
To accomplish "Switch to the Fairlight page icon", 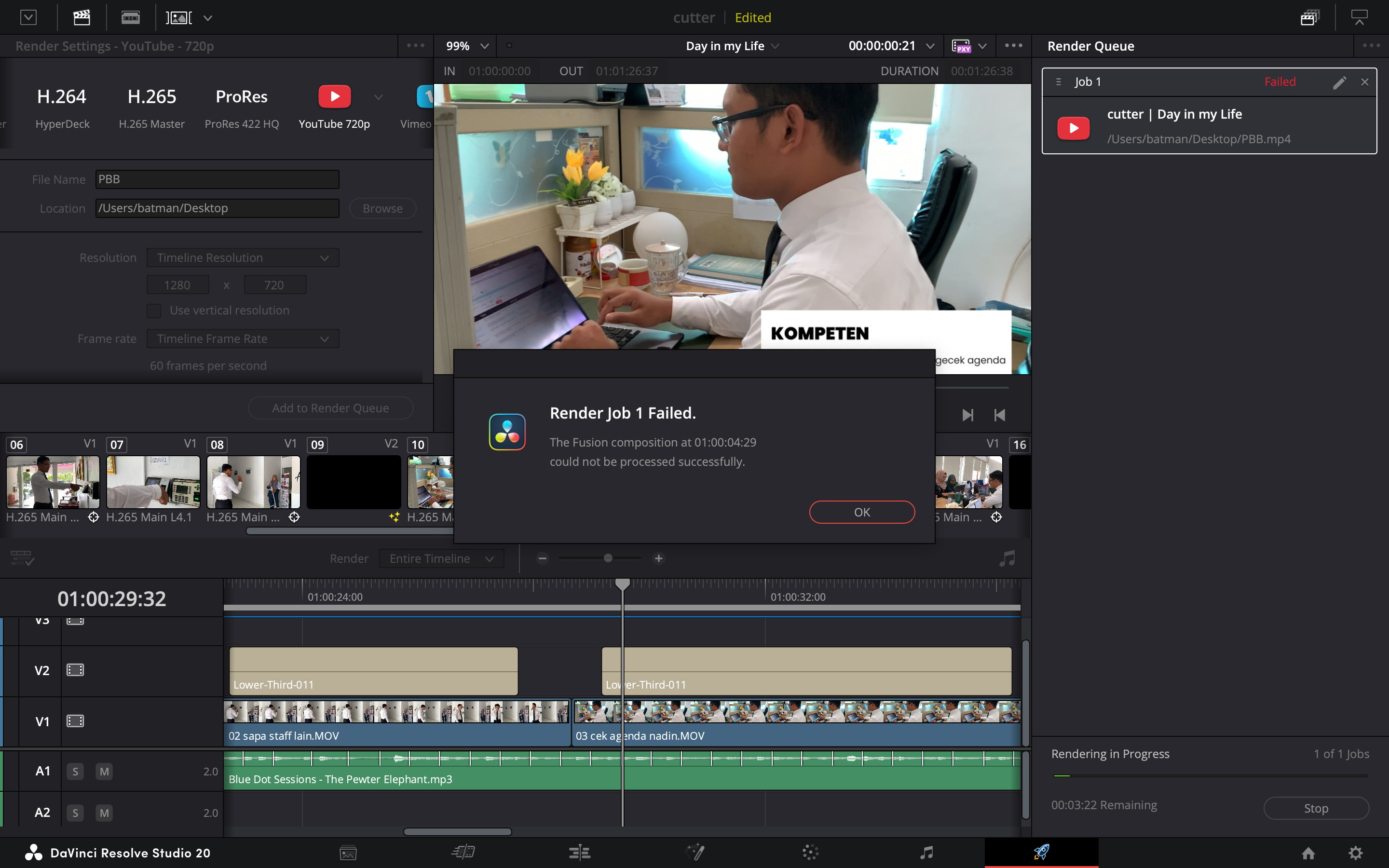I will (926, 853).
